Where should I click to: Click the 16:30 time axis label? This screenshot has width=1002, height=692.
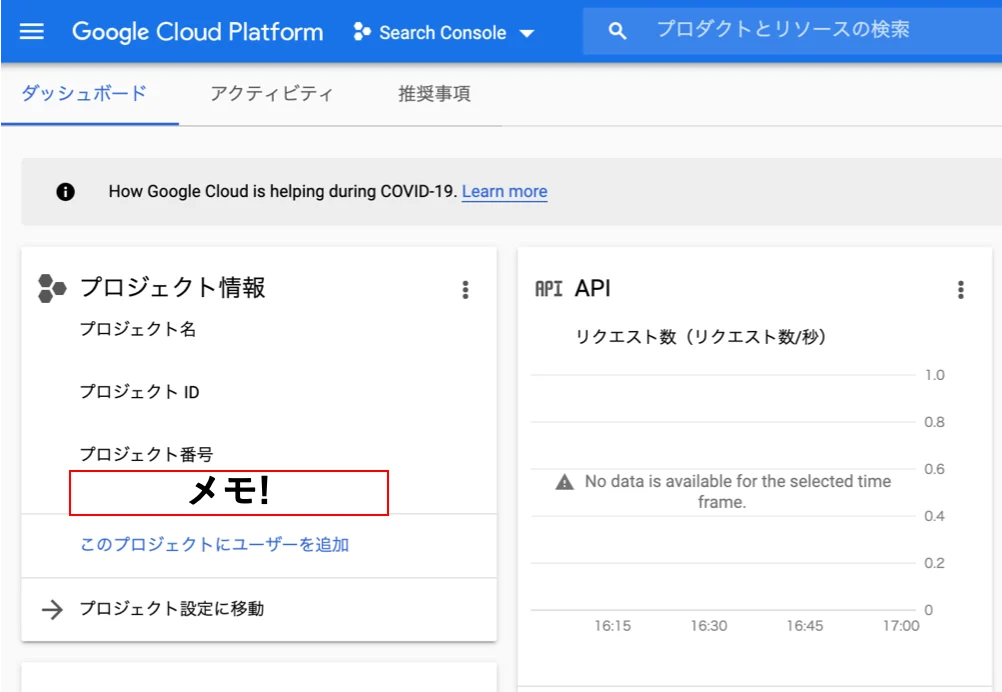pos(709,626)
